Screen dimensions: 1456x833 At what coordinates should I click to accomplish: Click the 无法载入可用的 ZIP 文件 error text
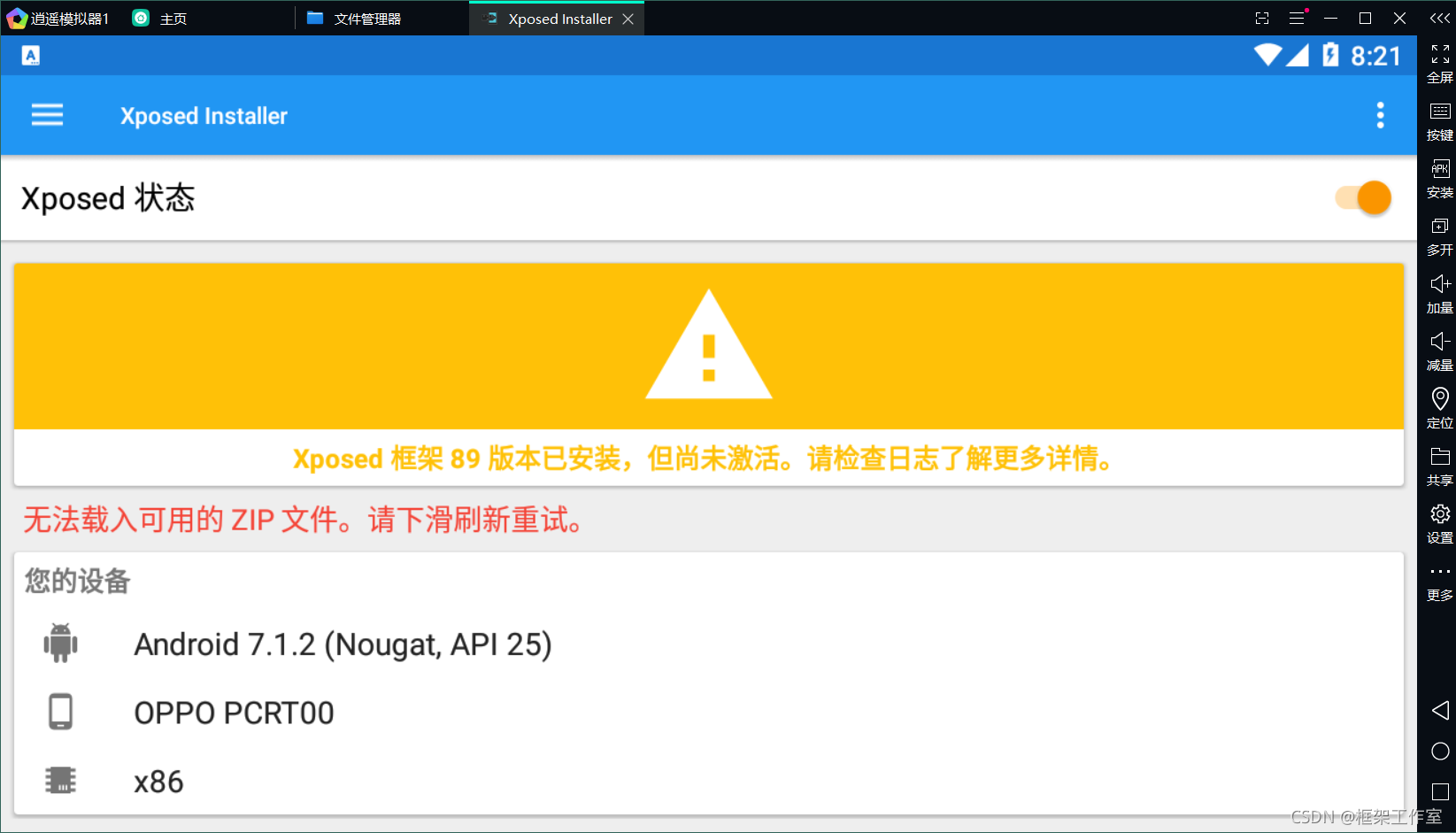click(303, 520)
